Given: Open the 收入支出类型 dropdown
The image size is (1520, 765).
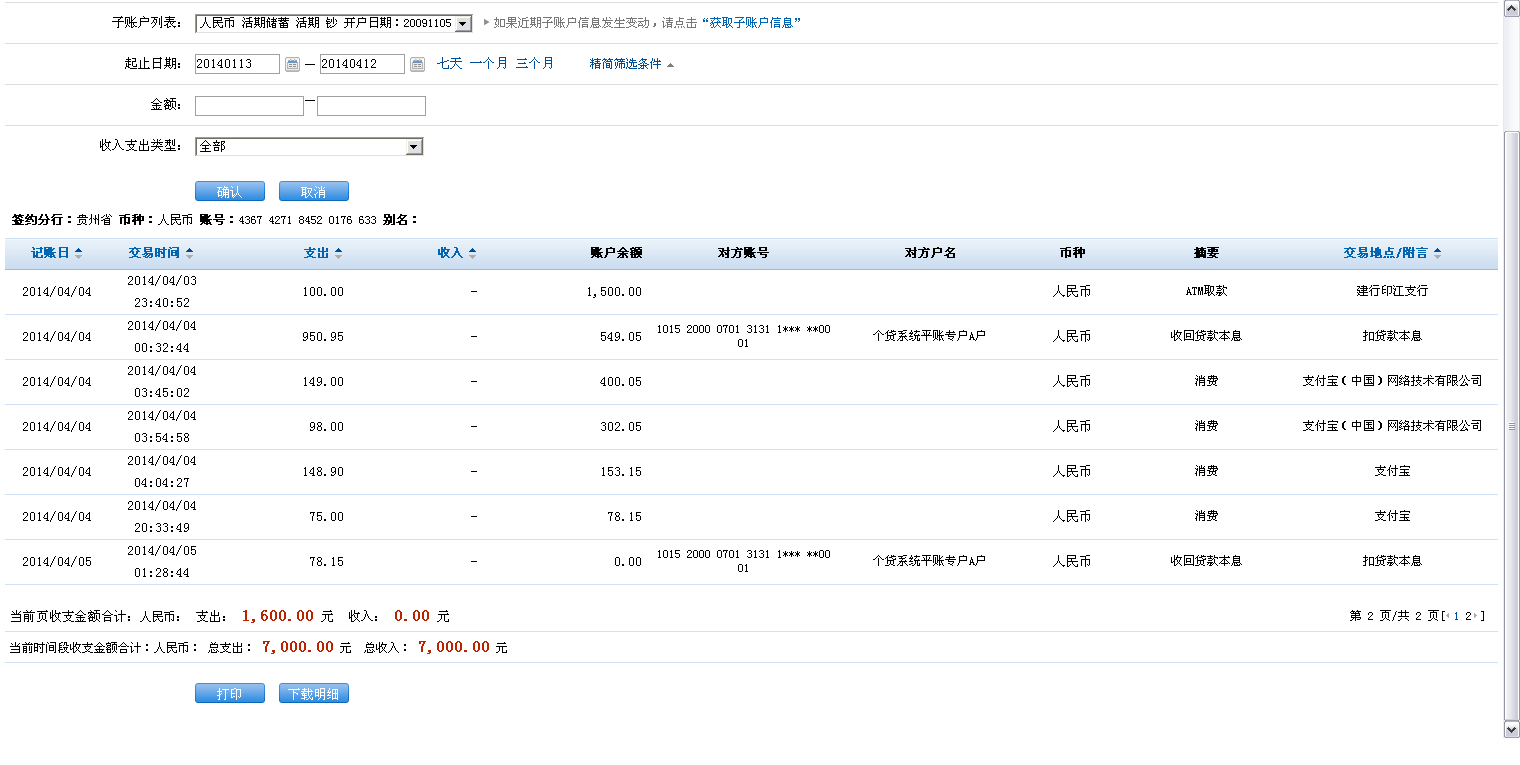Looking at the screenshot, I should pyautogui.click(x=413, y=147).
